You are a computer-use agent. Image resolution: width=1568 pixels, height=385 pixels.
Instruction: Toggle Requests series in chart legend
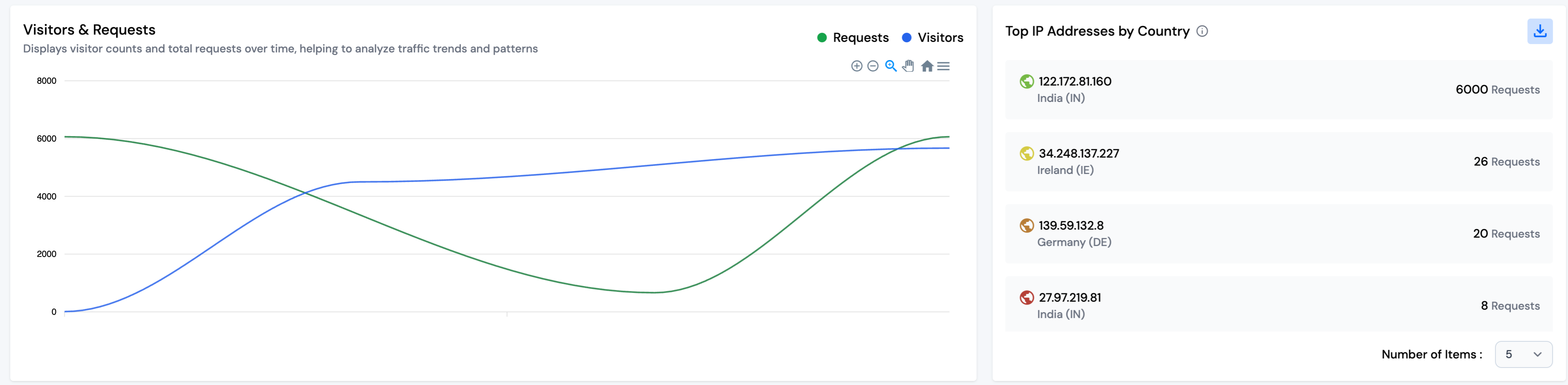pos(860,38)
